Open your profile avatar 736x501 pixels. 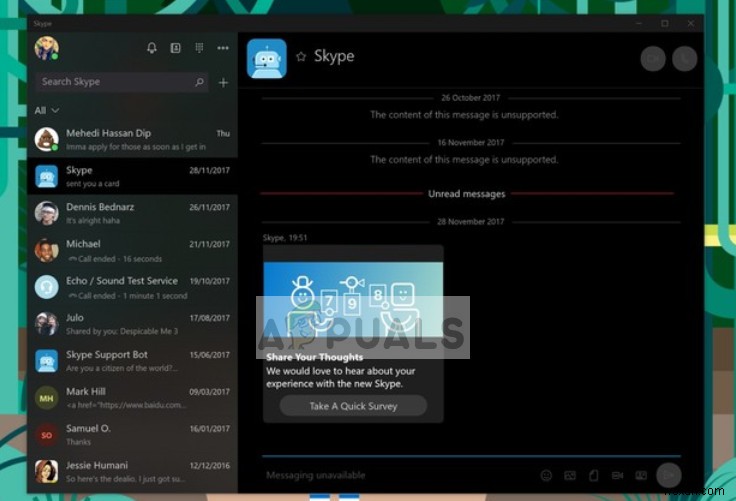[x=46, y=48]
